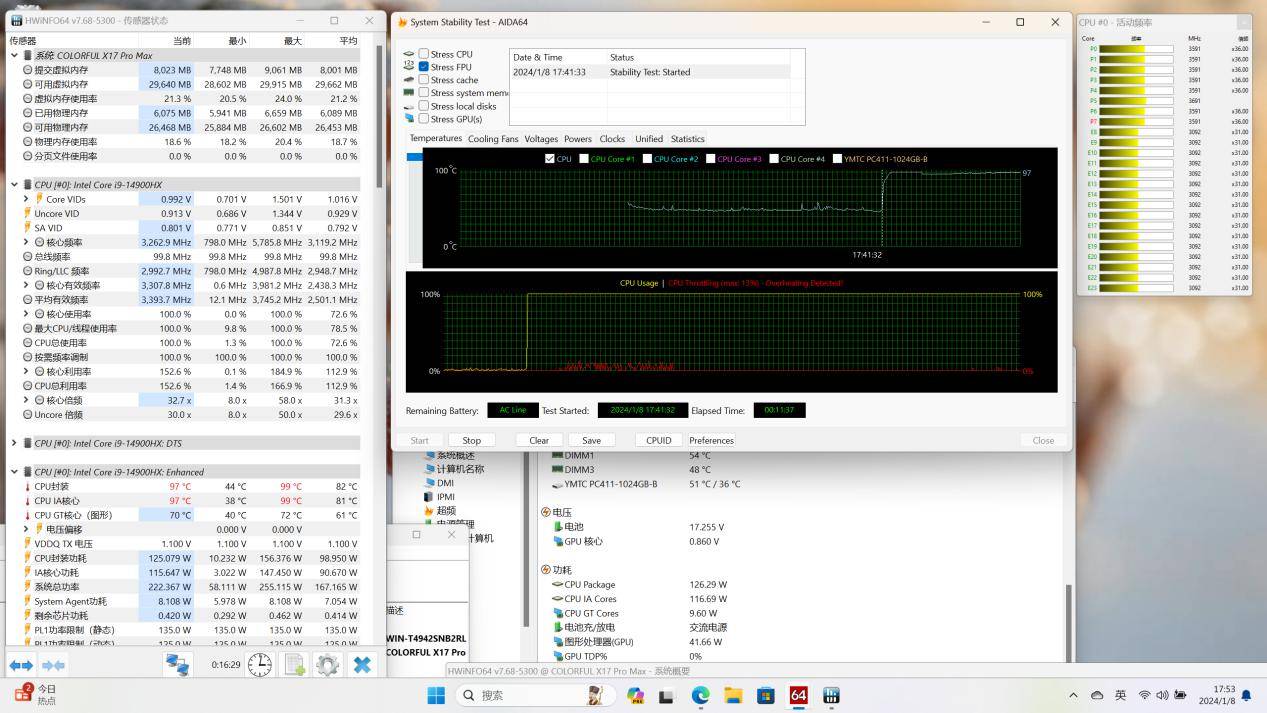This screenshot has width=1267, height=713.
Task: Uncheck Stress FPU checkbox
Action: pos(424,67)
